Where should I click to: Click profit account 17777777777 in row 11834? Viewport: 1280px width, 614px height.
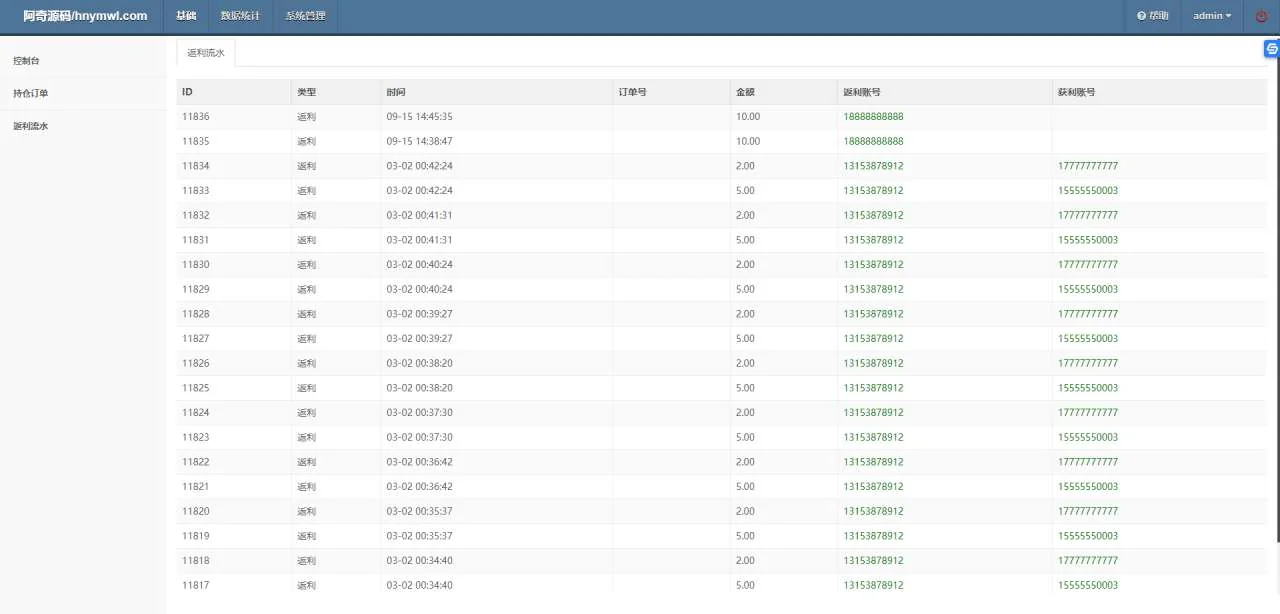(x=1087, y=166)
